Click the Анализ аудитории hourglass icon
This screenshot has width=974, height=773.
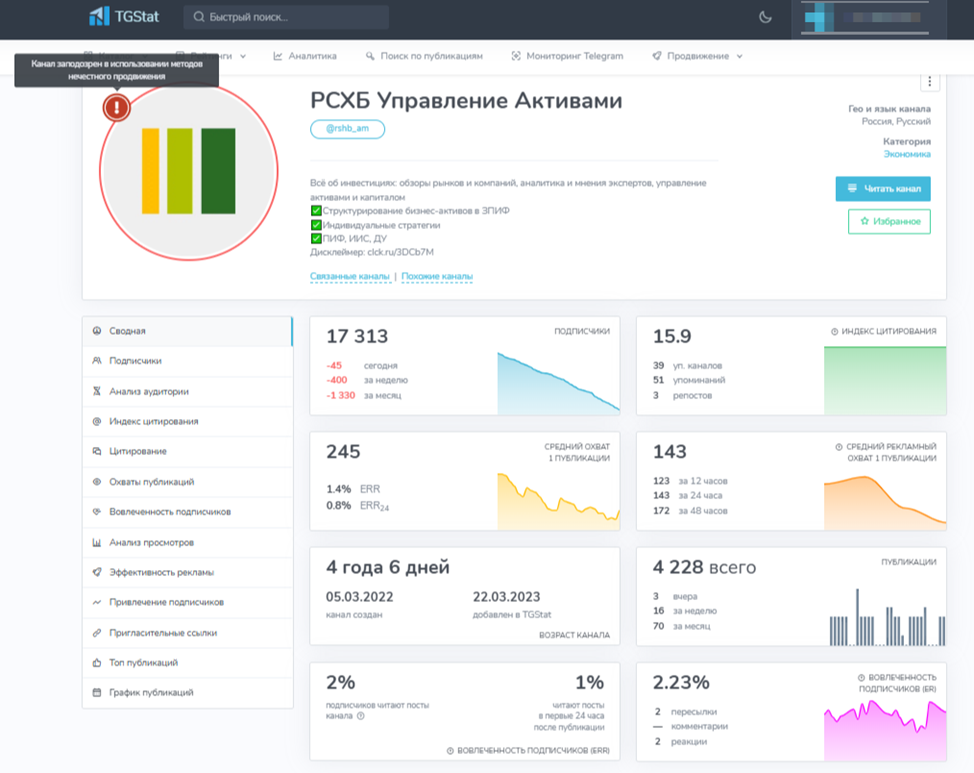tap(97, 391)
